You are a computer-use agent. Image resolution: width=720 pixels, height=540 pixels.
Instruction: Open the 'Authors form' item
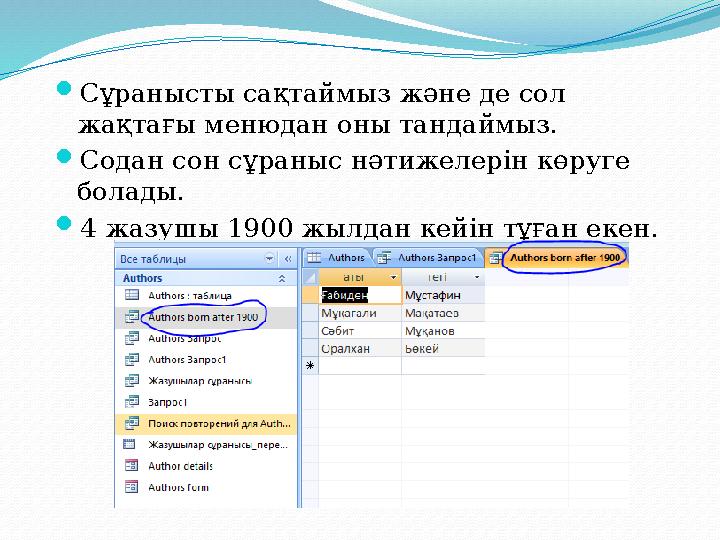point(206,487)
